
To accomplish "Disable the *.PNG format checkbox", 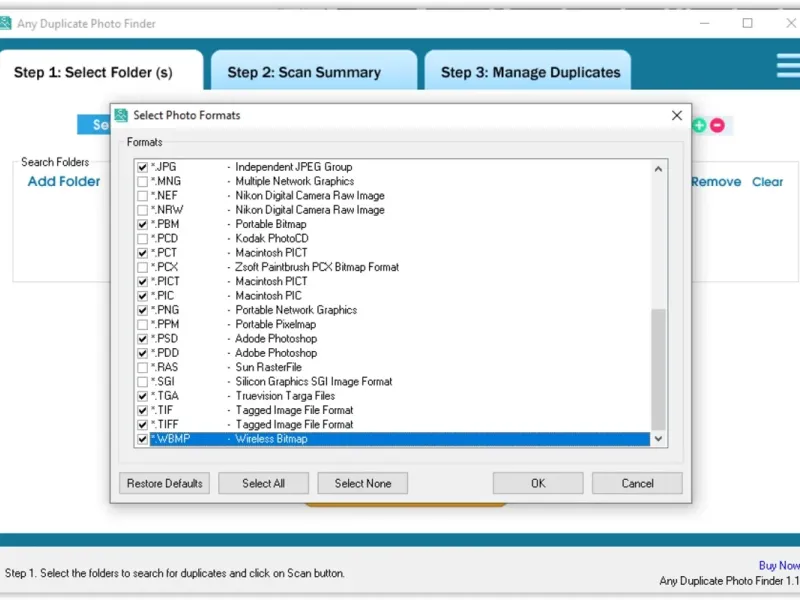I will (x=142, y=310).
